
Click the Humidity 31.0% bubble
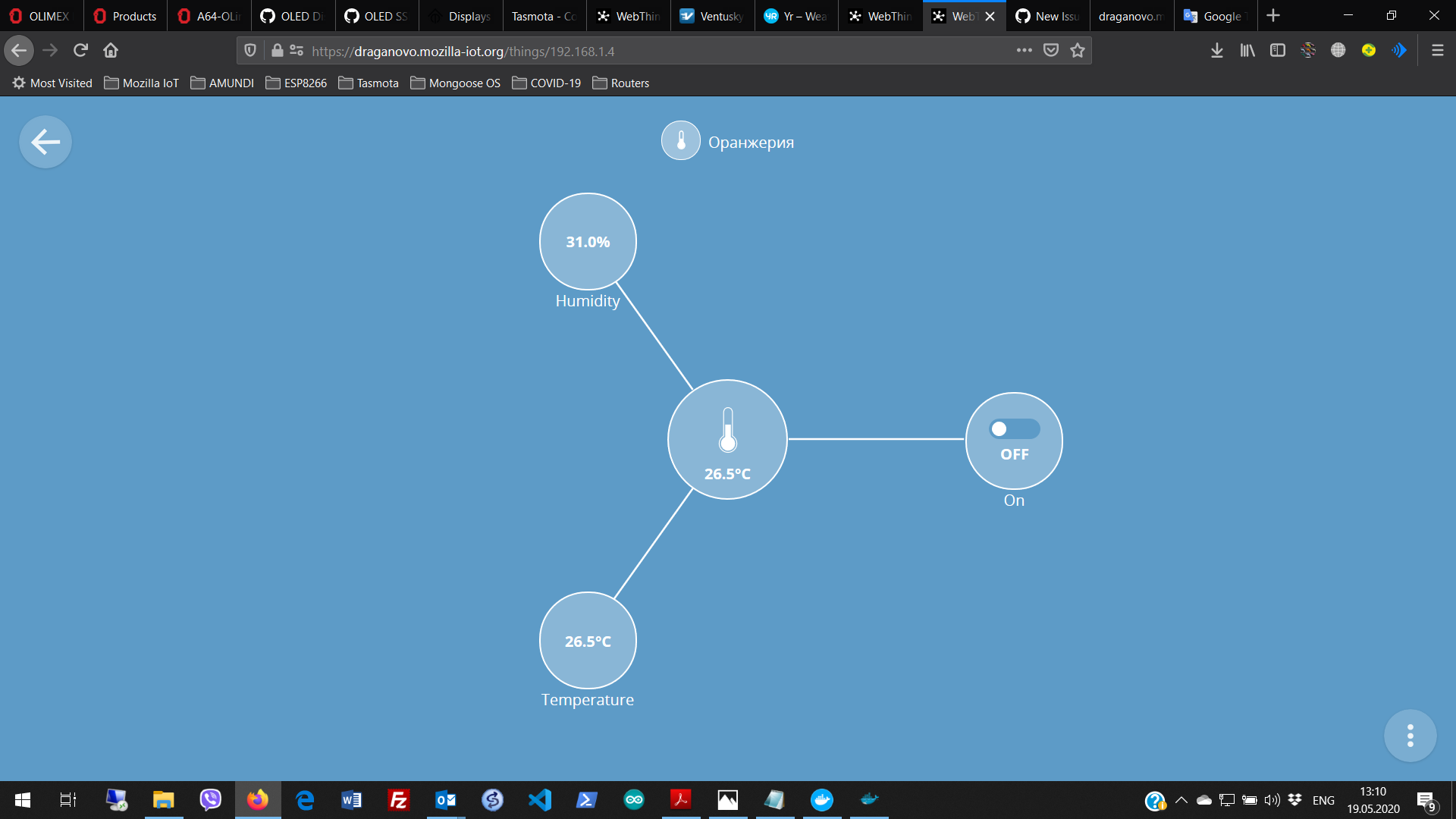(x=588, y=242)
